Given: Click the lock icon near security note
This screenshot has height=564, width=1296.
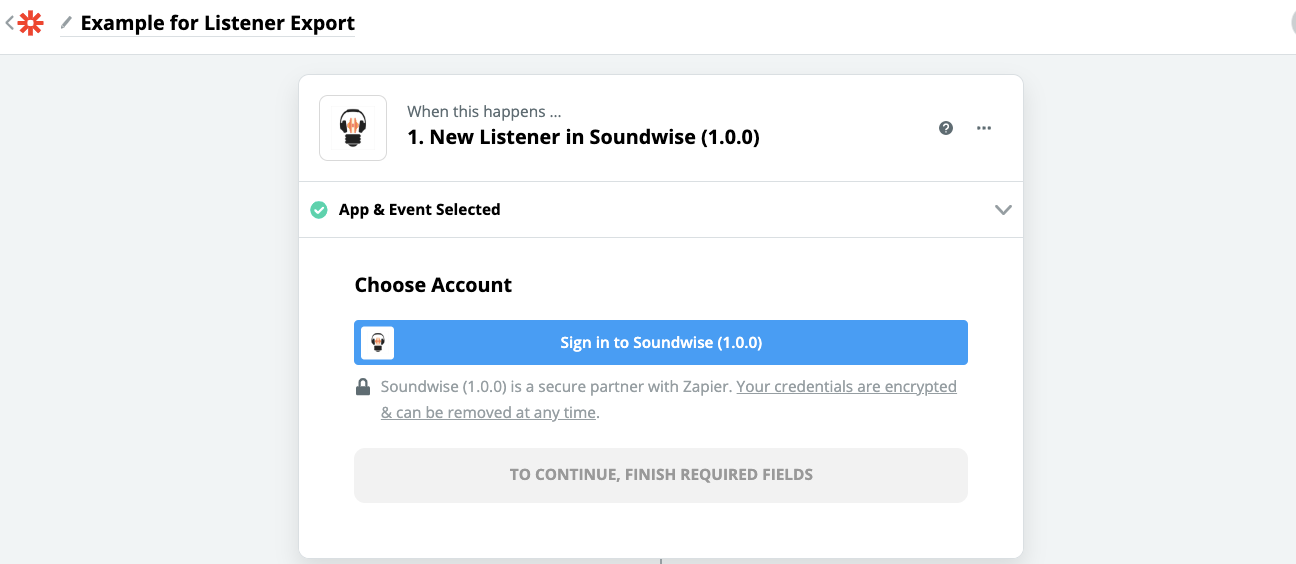Looking at the screenshot, I should pos(363,387).
